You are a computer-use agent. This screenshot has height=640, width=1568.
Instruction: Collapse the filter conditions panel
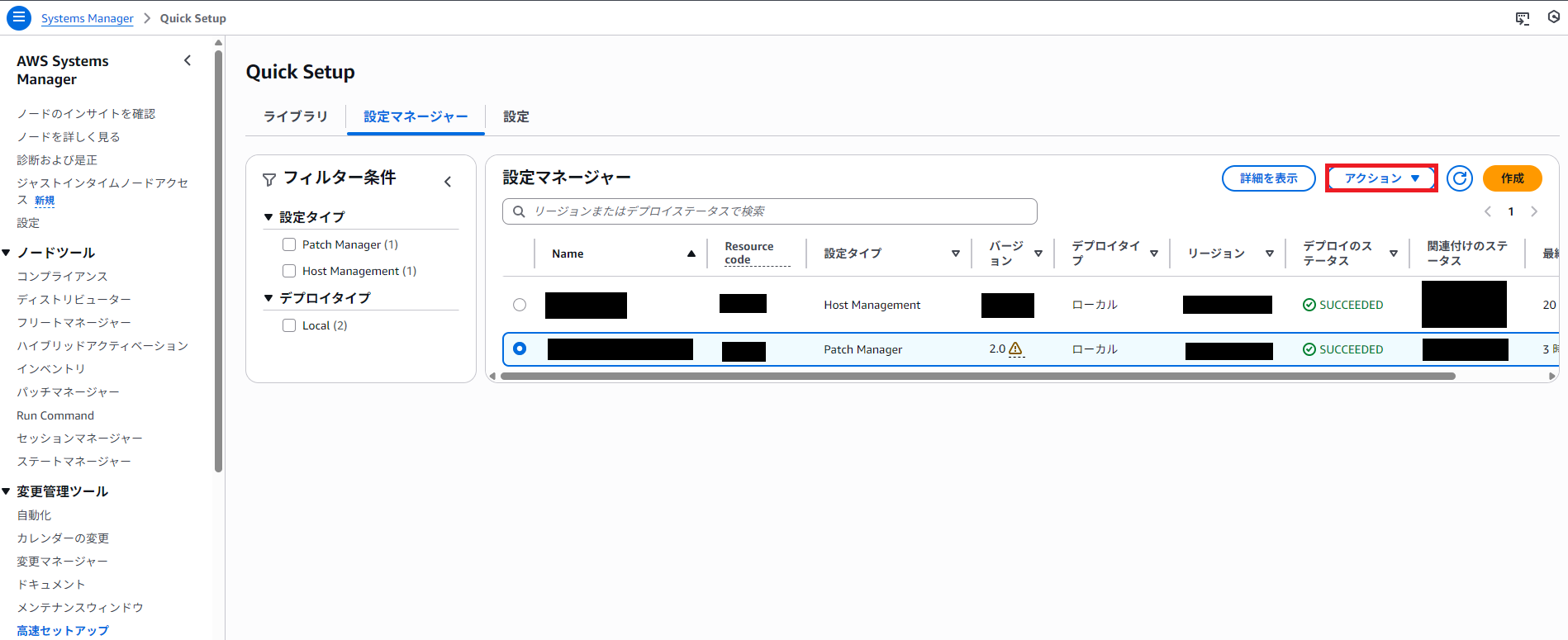tap(448, 182)
